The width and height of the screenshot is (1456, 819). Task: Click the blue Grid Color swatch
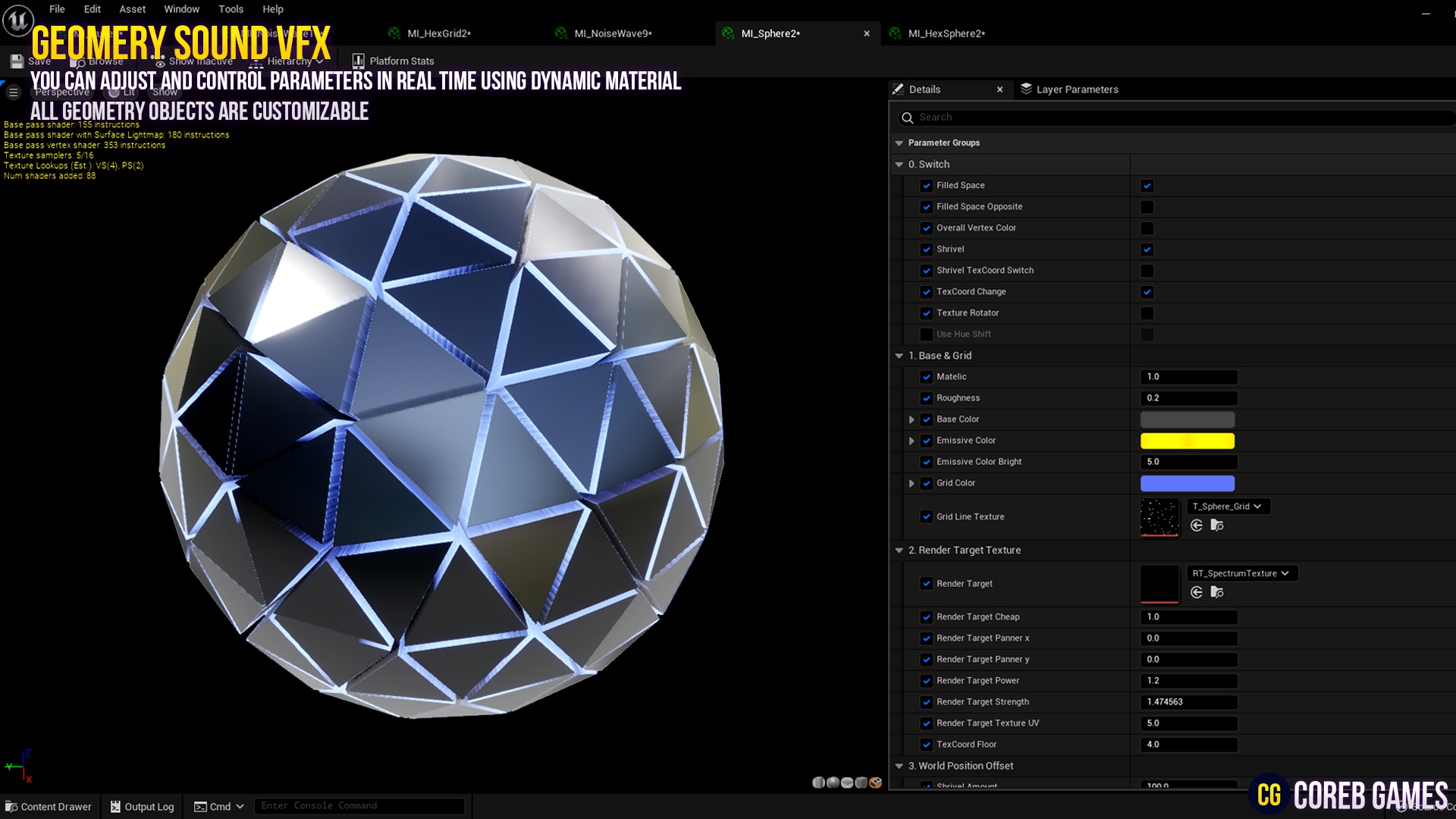click(x=1187, y=483)
